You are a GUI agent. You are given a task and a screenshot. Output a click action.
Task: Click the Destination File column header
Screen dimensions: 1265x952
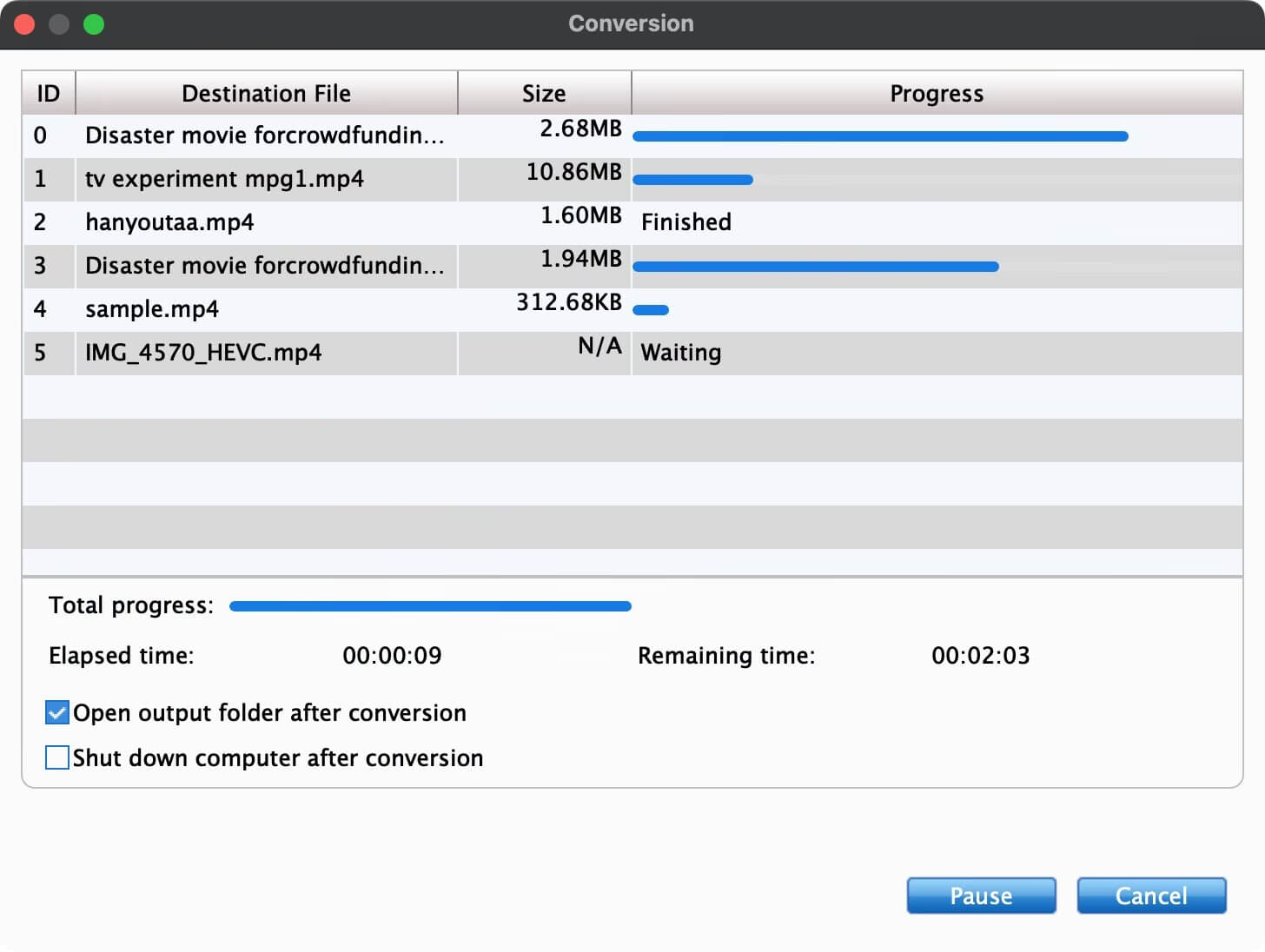267,93
